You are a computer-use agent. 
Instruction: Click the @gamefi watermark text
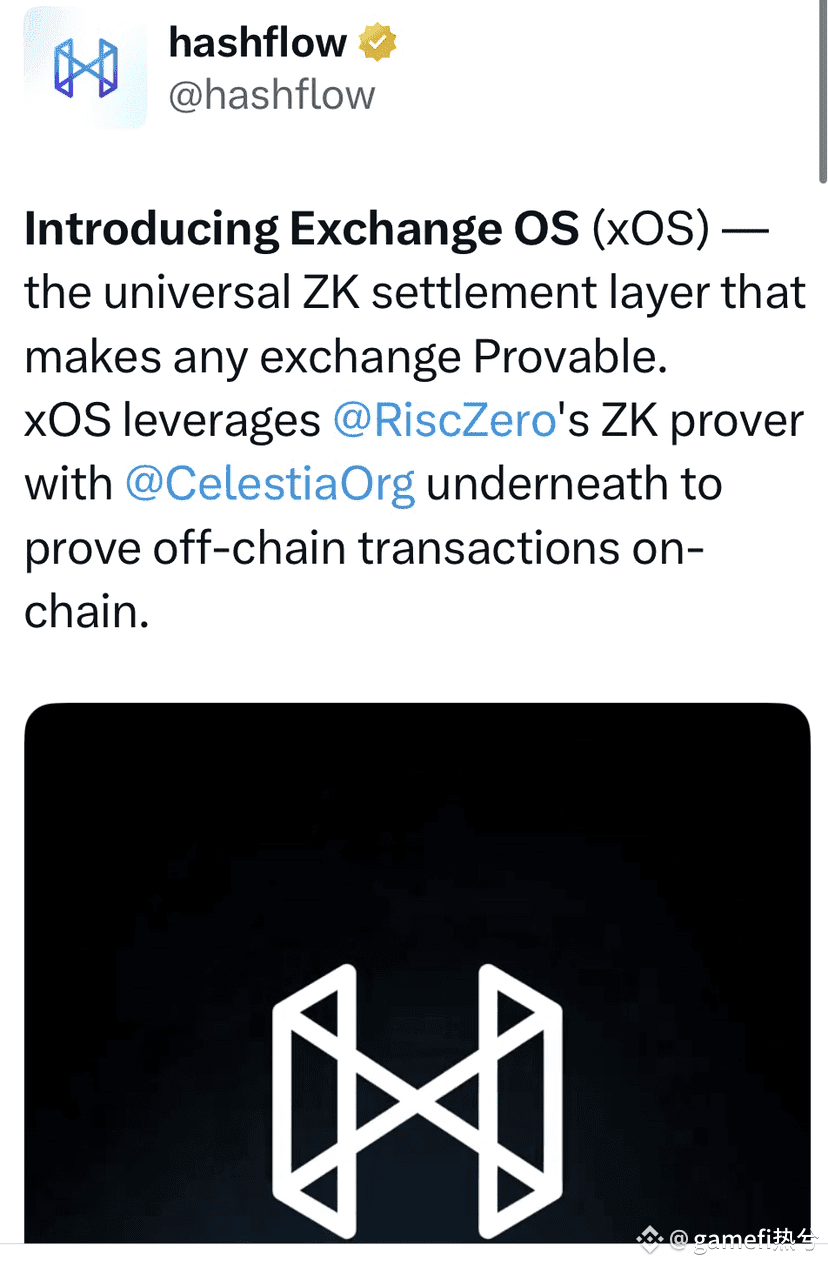tap(746, 1240)
